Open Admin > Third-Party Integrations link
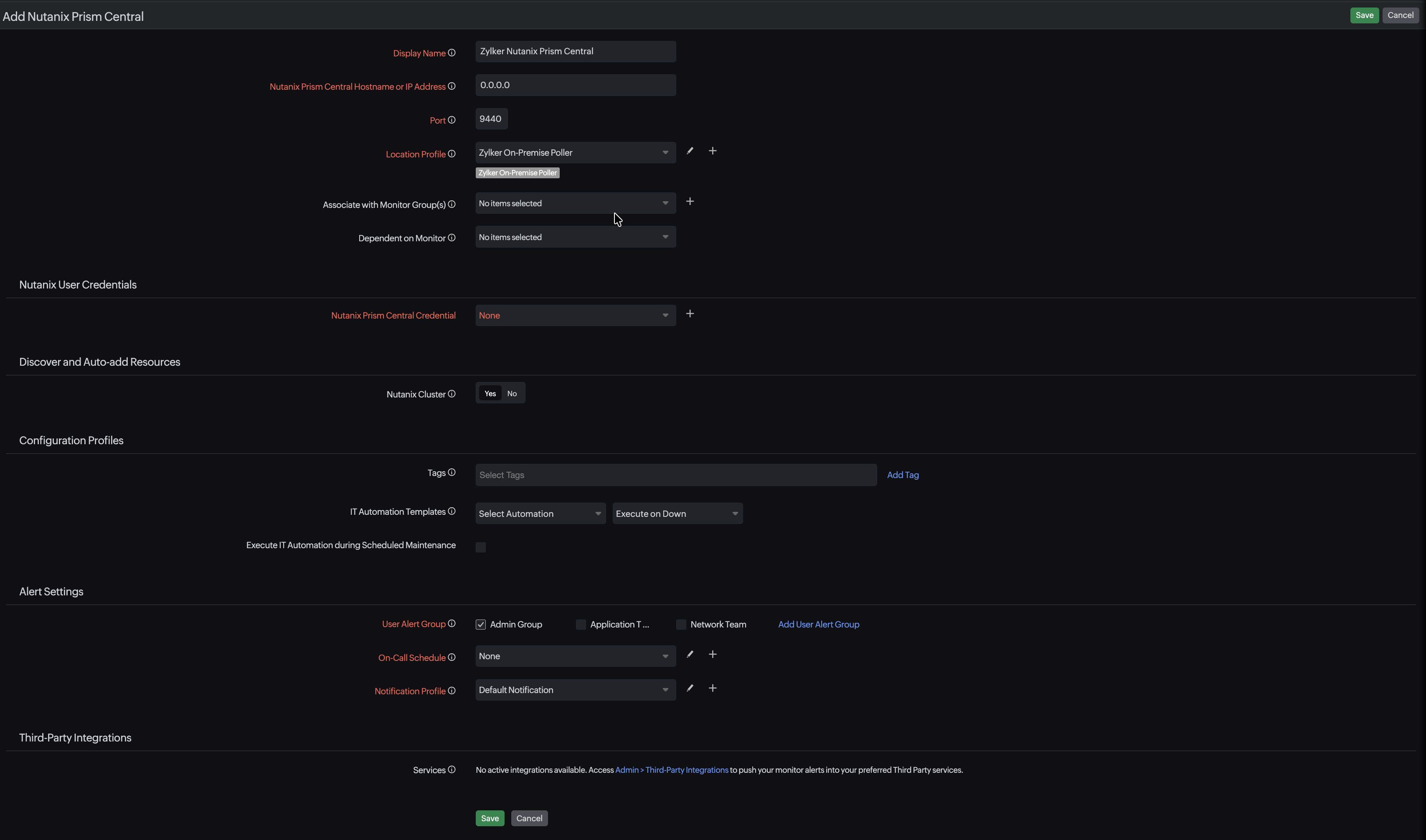Screen dimensions: 1426x840 672,770
